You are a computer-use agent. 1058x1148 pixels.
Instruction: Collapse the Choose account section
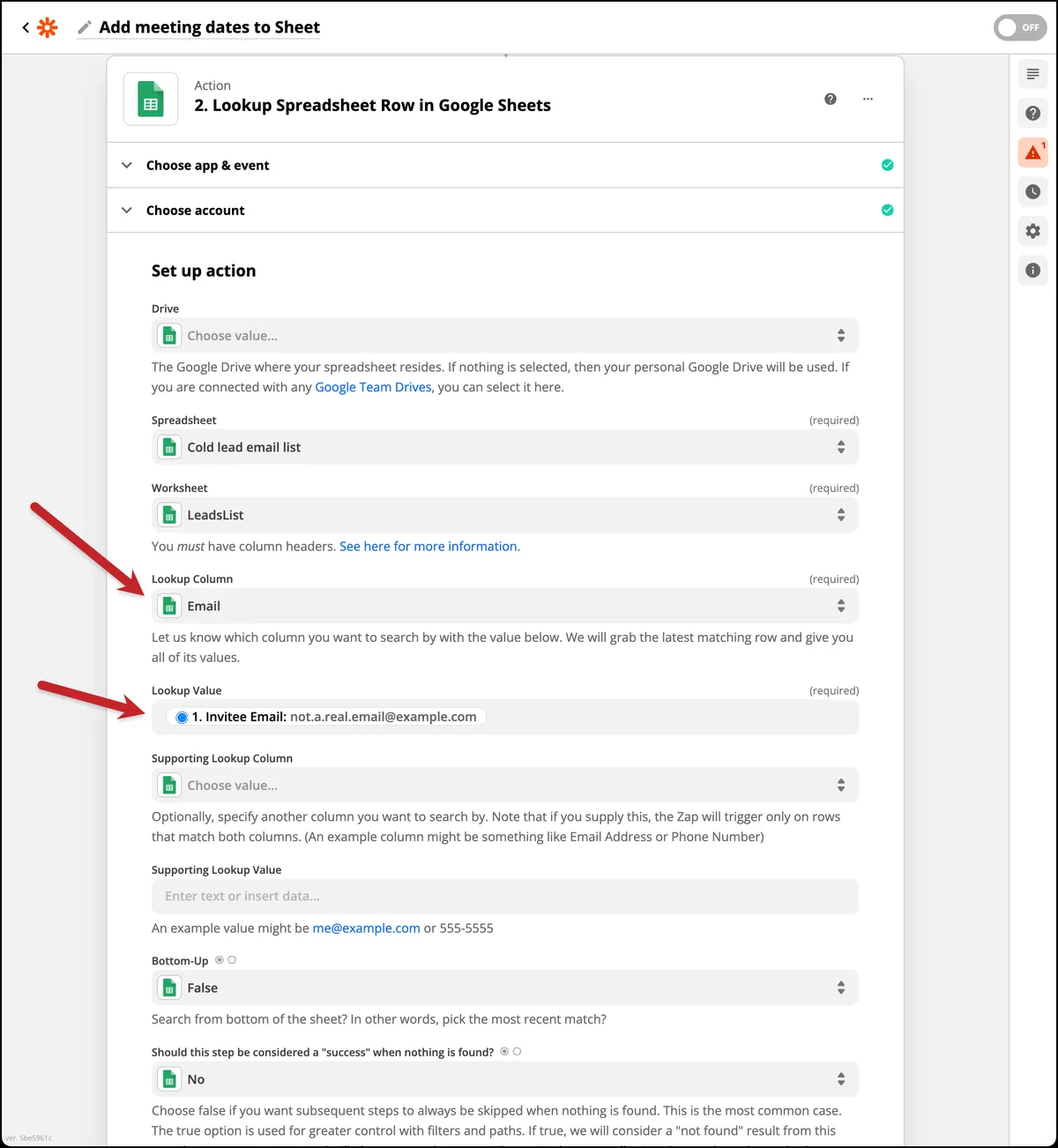pyautogui.click(x=505, y=210)
